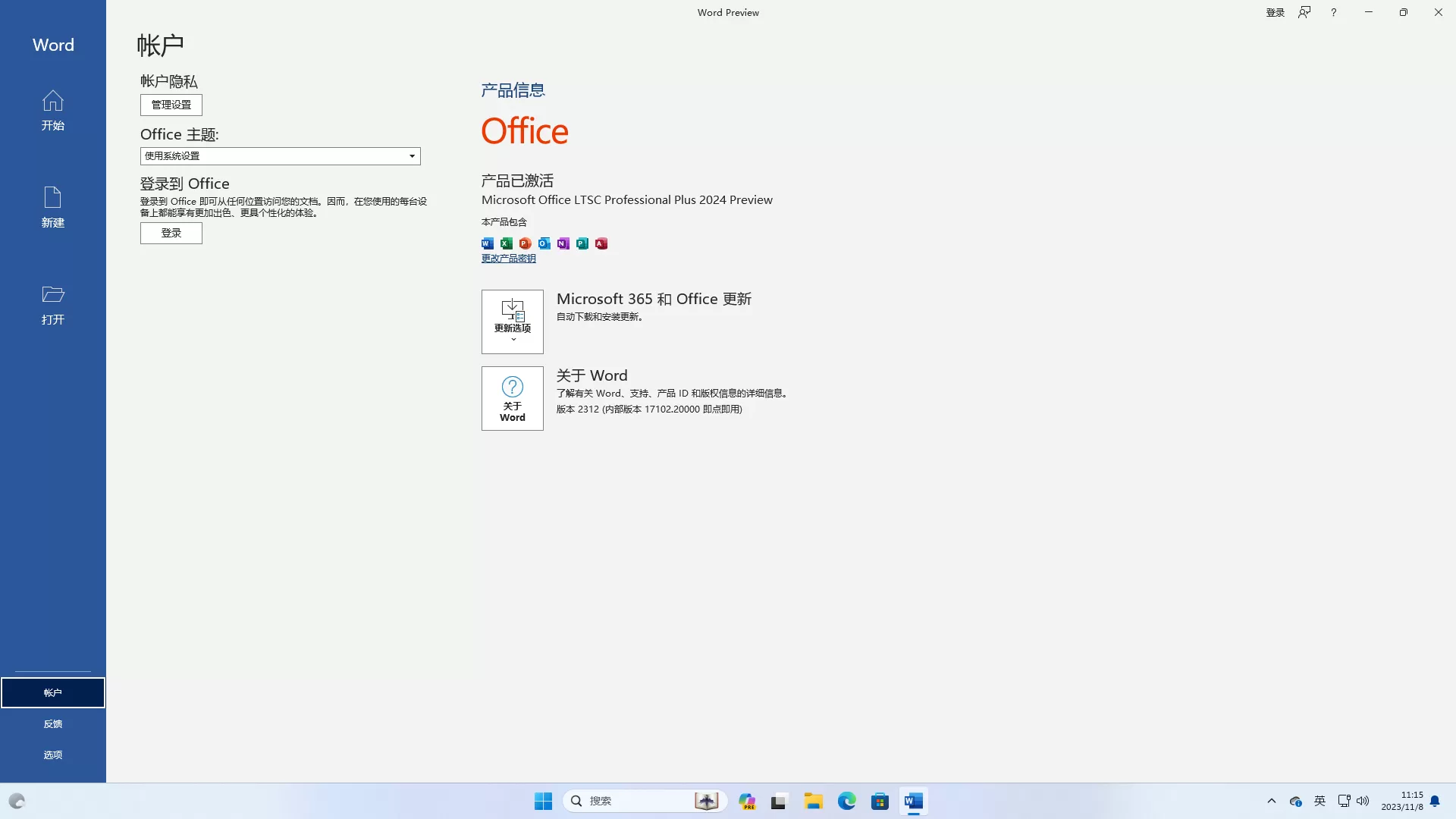Open 选项 from the sidebar menu
1456x819 pixels.
(52, 755)
